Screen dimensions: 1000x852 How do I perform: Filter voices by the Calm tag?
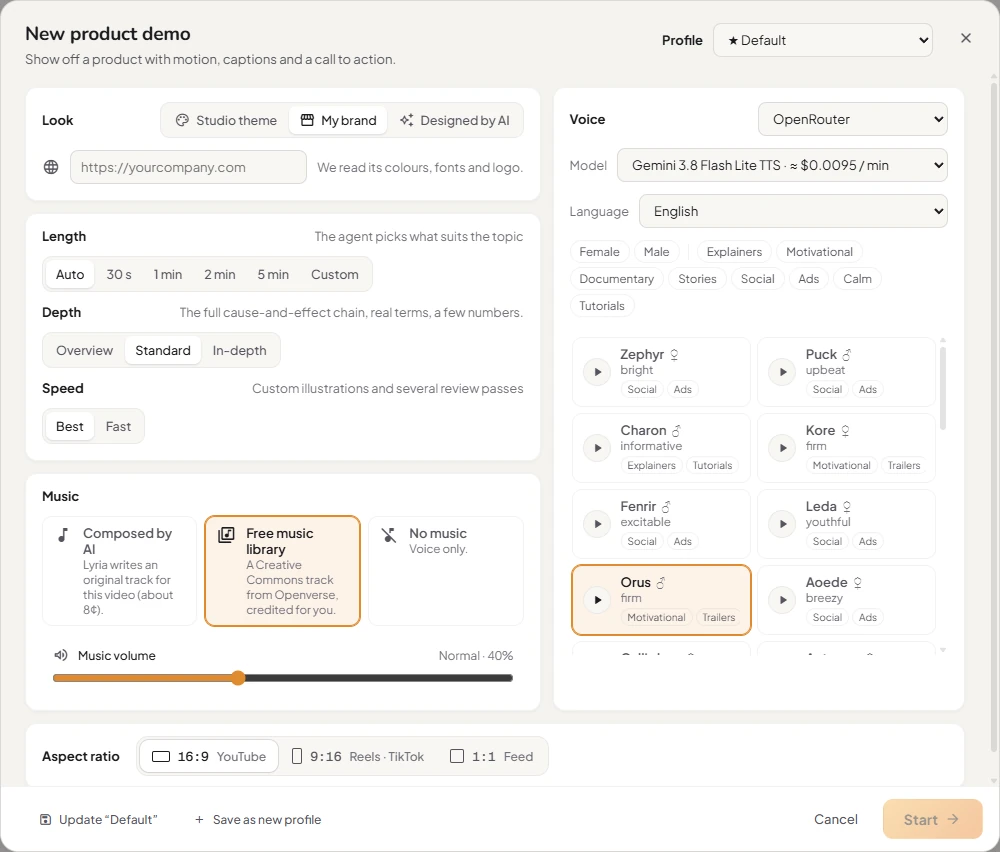[857, 279]
